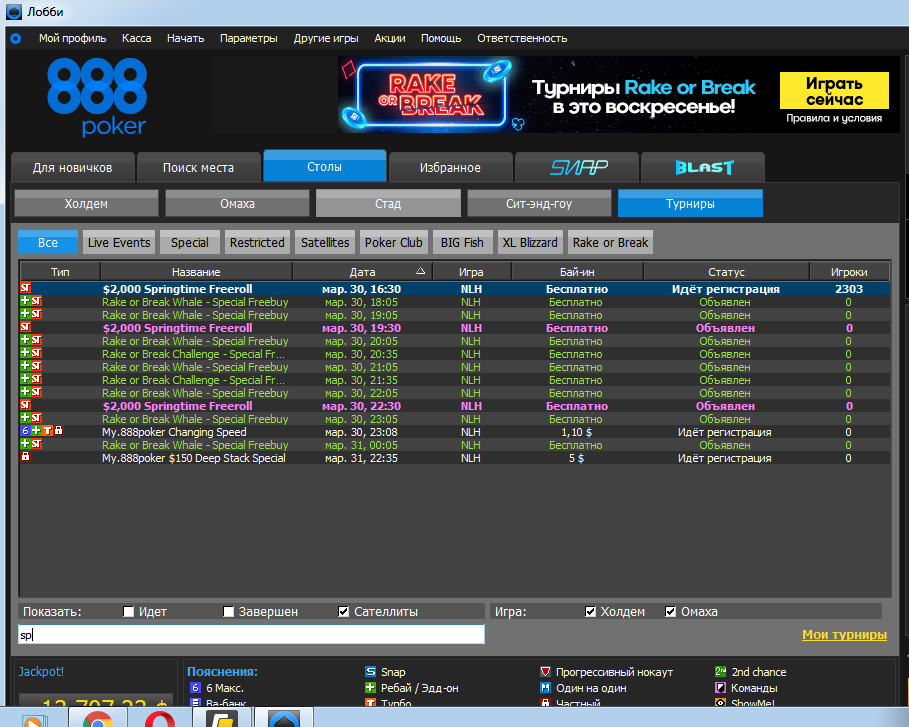Click the Прогрессивный нокаут legend icon
Screen dimensions: 909x727
546,672
